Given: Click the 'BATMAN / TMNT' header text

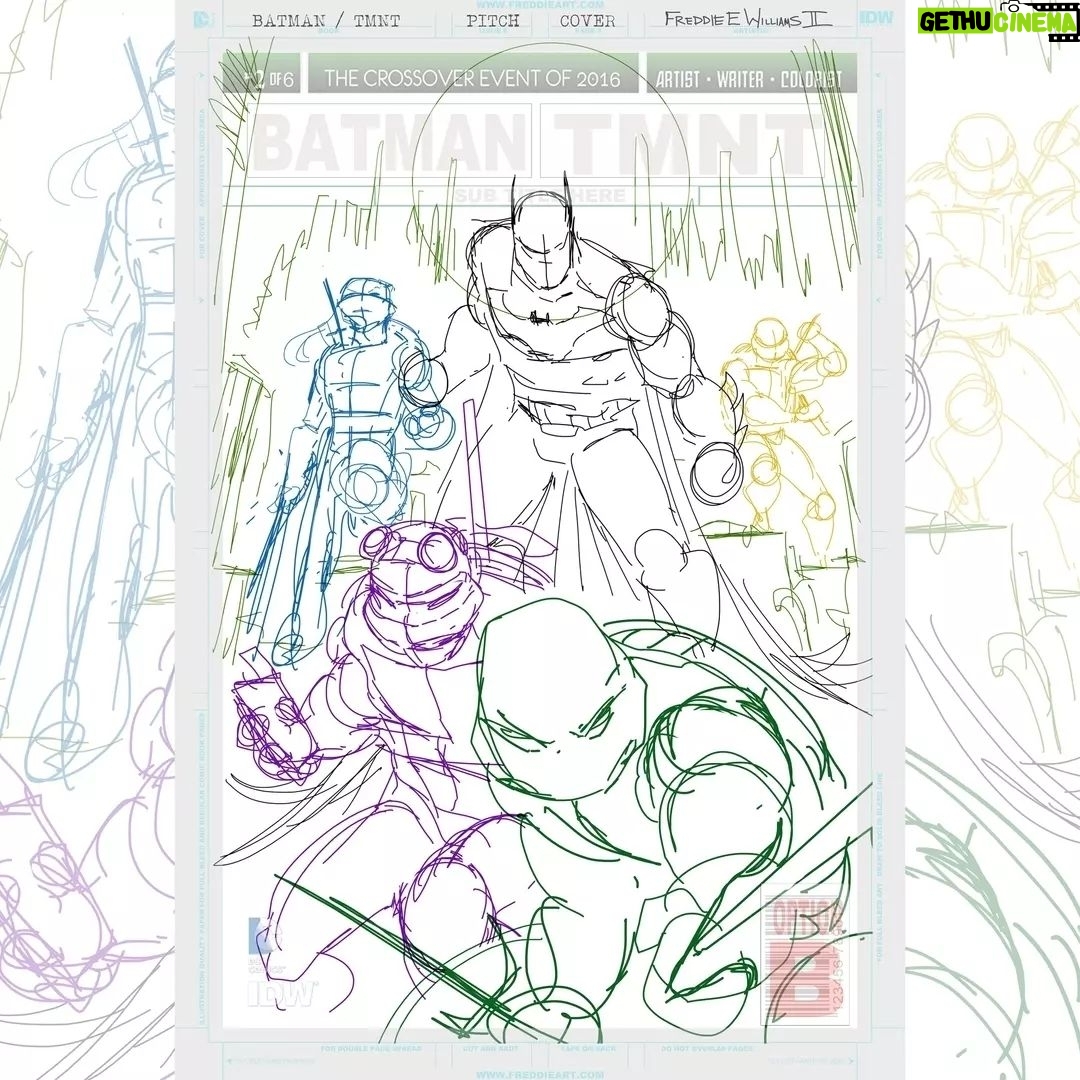Looking at the screenshot, I should (326, 21).
